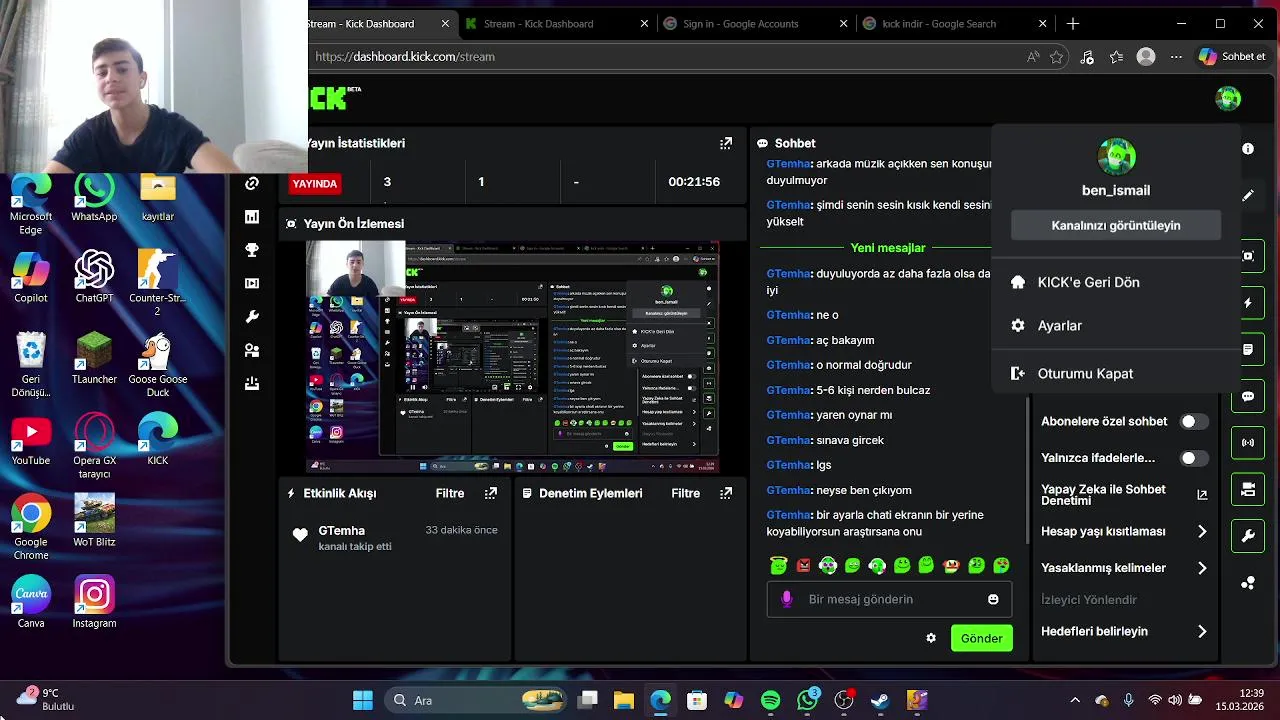Click the purple microphone icon in chat box

point(787,599)
